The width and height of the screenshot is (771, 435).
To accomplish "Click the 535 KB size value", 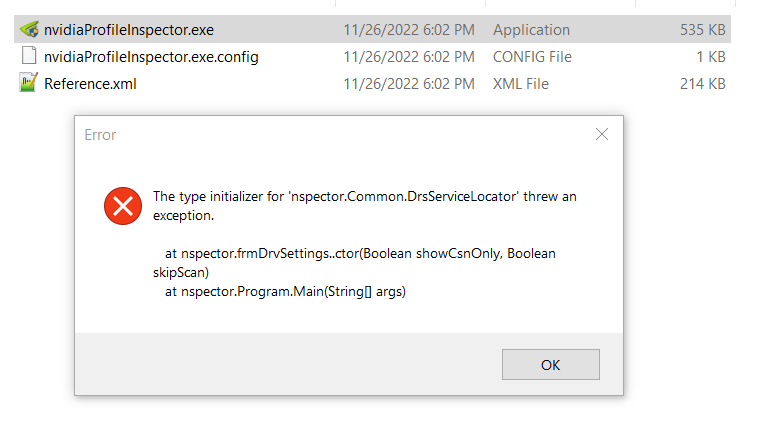I will pyautogui.click(x=703, y=30).
